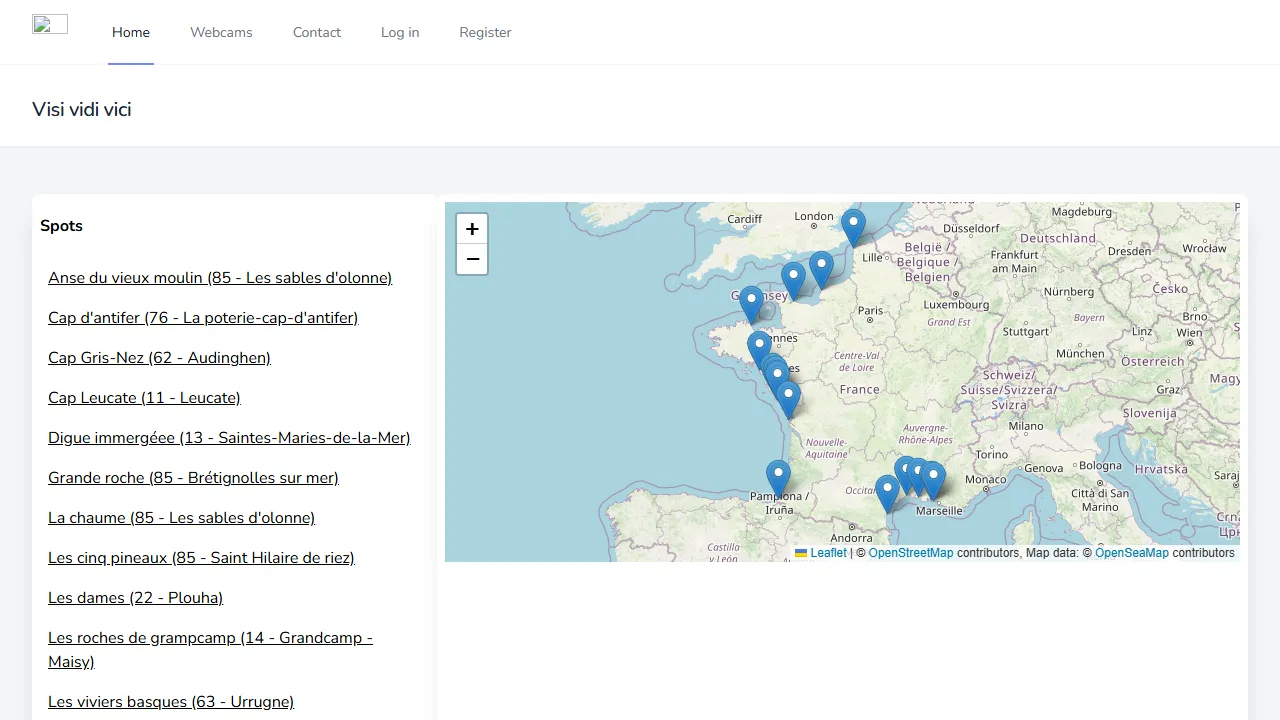Click the Visi vidi vici heading
1280x720 pixels.
tap(81, 109)
